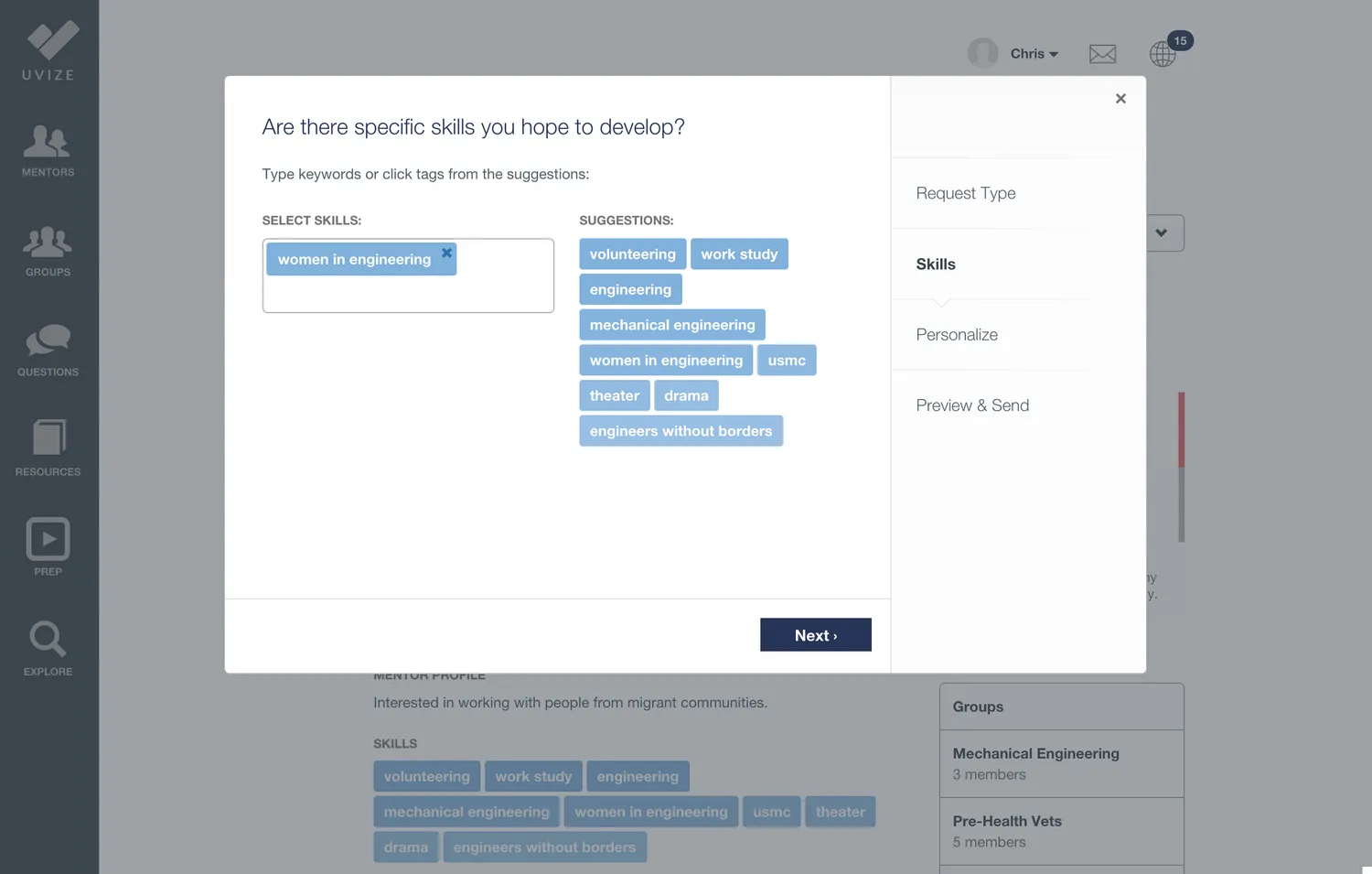This screenshot has height=874, width=1372.
Task: Add the volunteering suggestion tag
Action: coord(632,254)
